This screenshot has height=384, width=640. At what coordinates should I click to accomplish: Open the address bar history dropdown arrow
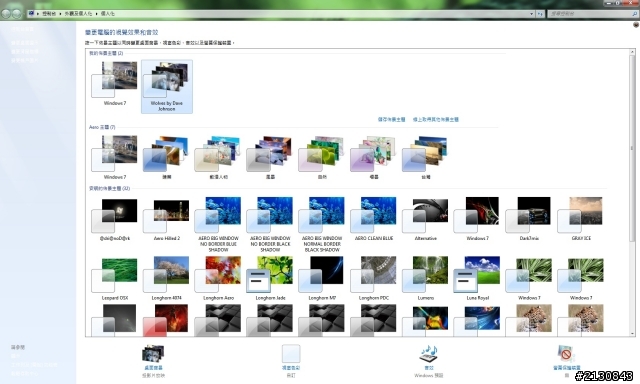tap(531, 13)
